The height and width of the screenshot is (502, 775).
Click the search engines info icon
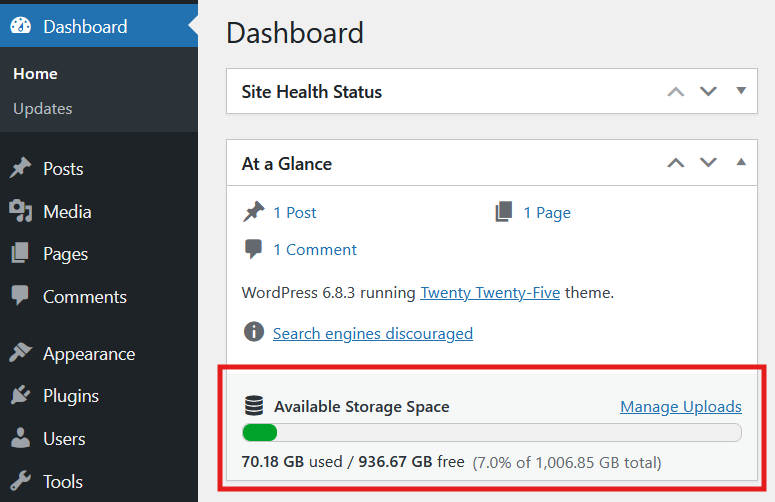tap(254, 333)
